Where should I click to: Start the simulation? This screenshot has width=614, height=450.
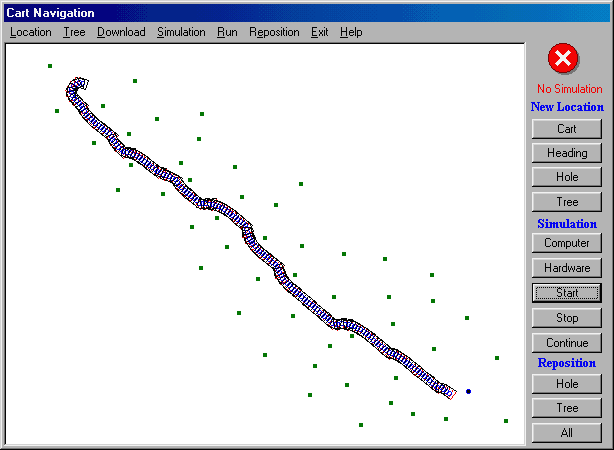pos(567,293)
